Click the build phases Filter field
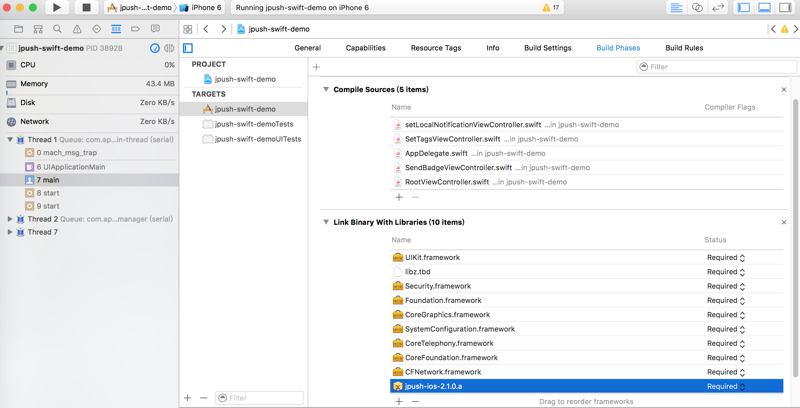 pos(716,67)
